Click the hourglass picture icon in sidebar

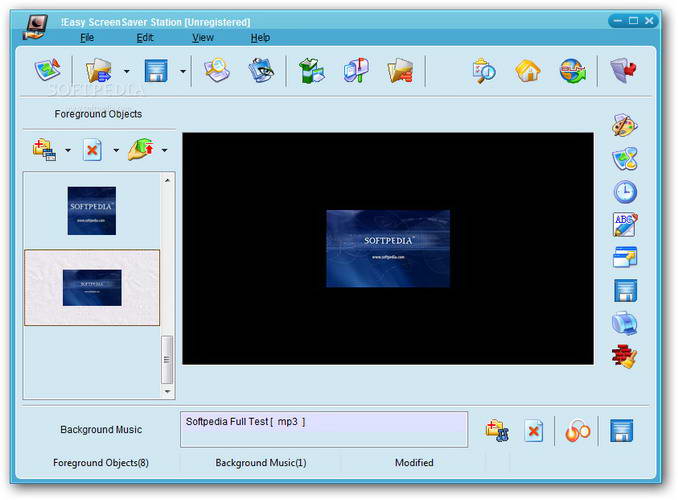point(625,159)
